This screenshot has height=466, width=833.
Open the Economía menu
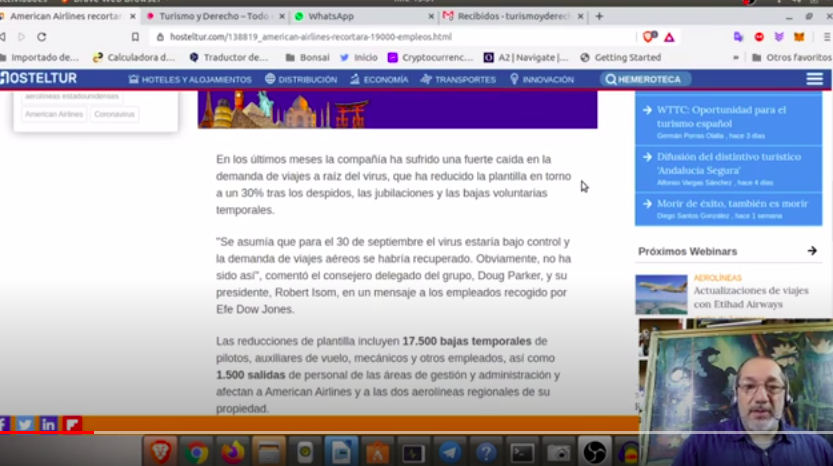[x=379, y=80]
